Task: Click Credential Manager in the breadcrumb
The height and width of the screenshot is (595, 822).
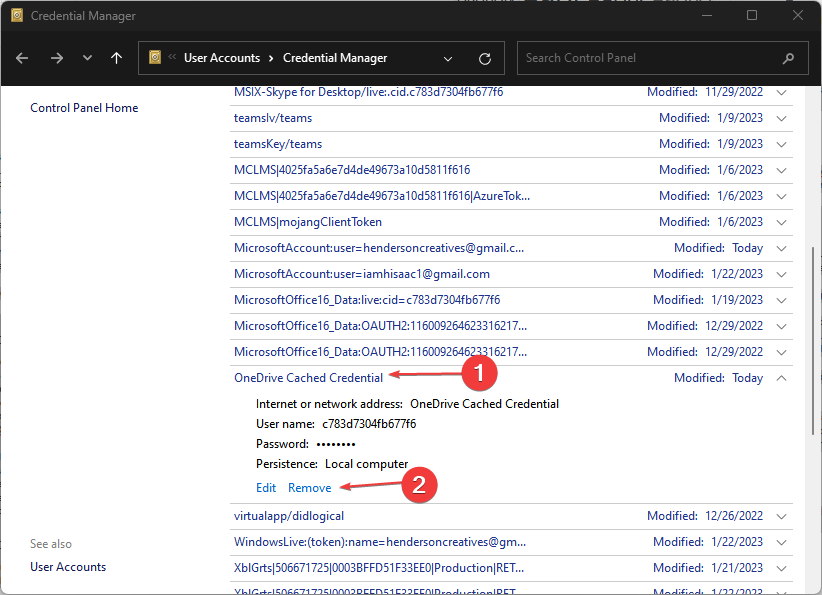Action: 335,58
